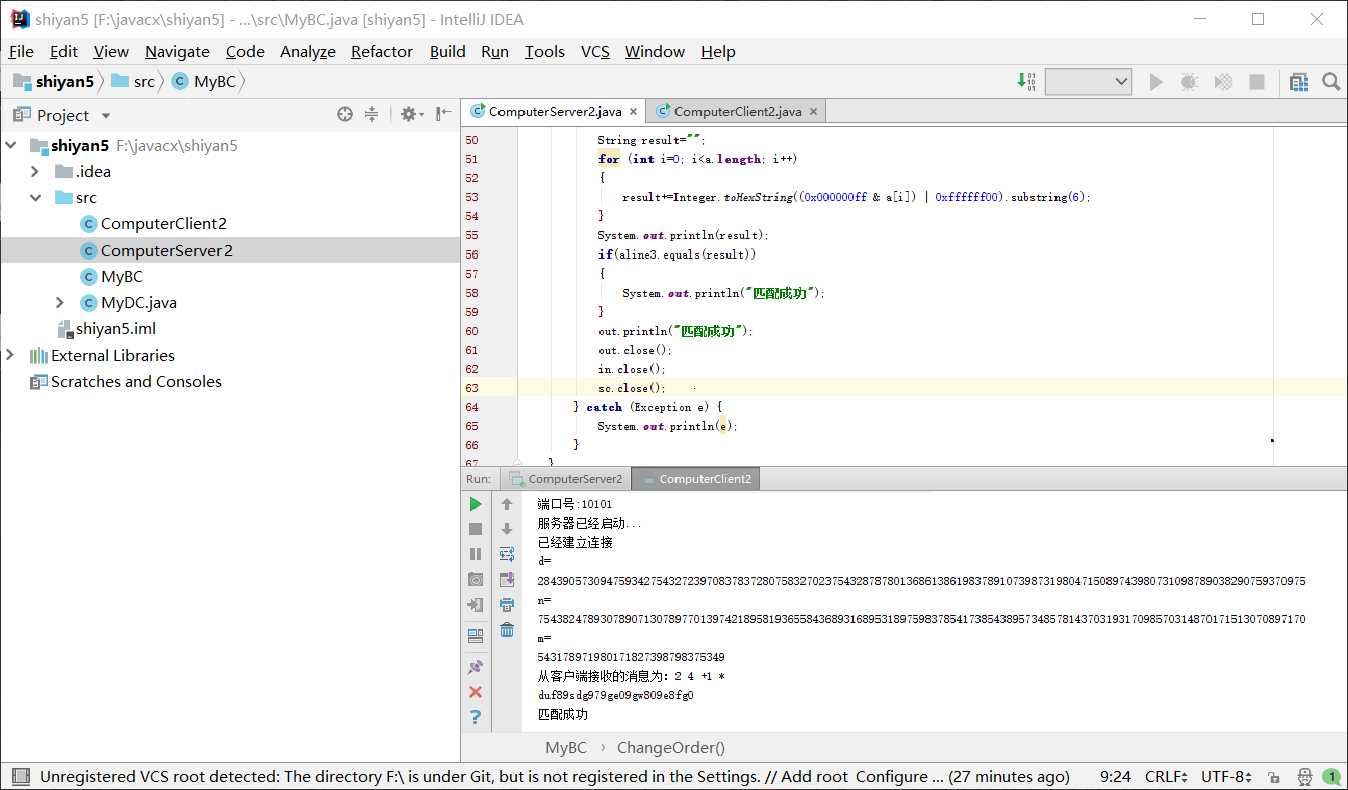Close the Run tab with the red X
Viewport: 1348px width, 790px height.
point(476,692)
